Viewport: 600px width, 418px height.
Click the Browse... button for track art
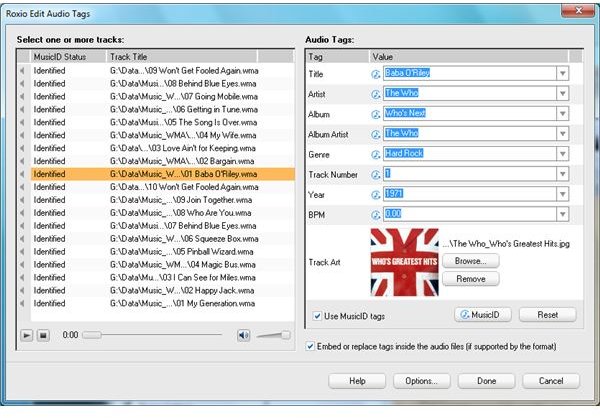[471, 261]
